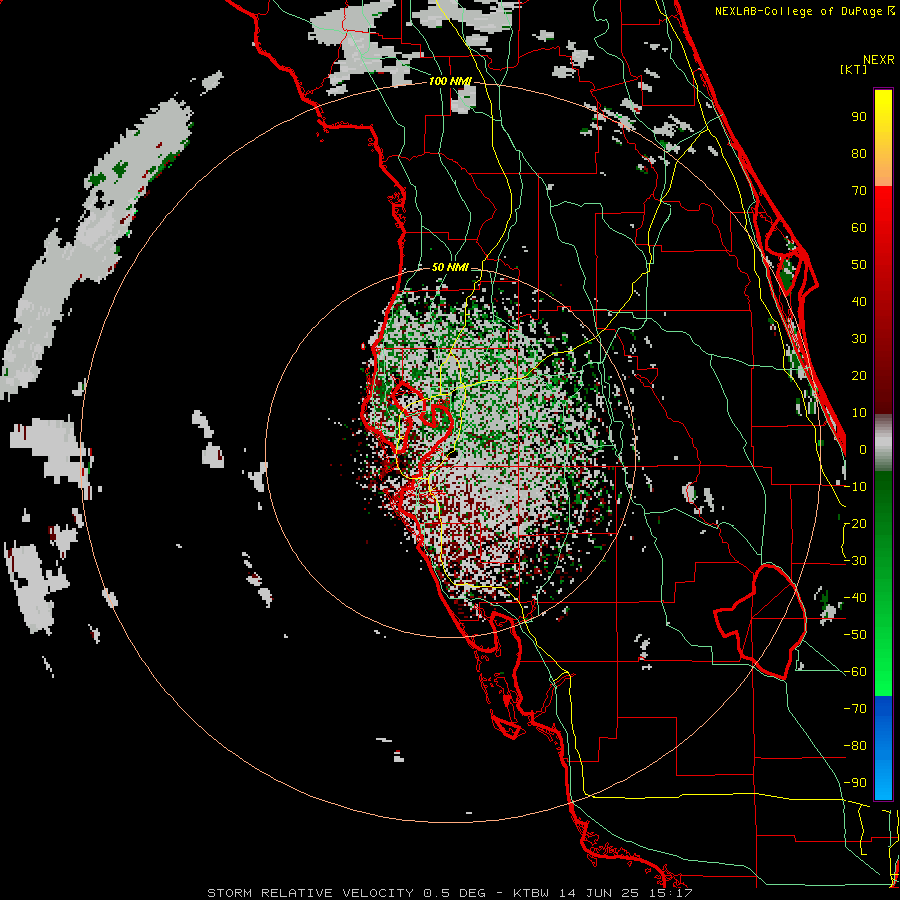Click the [KT] units label above color bar

(854, 69)
